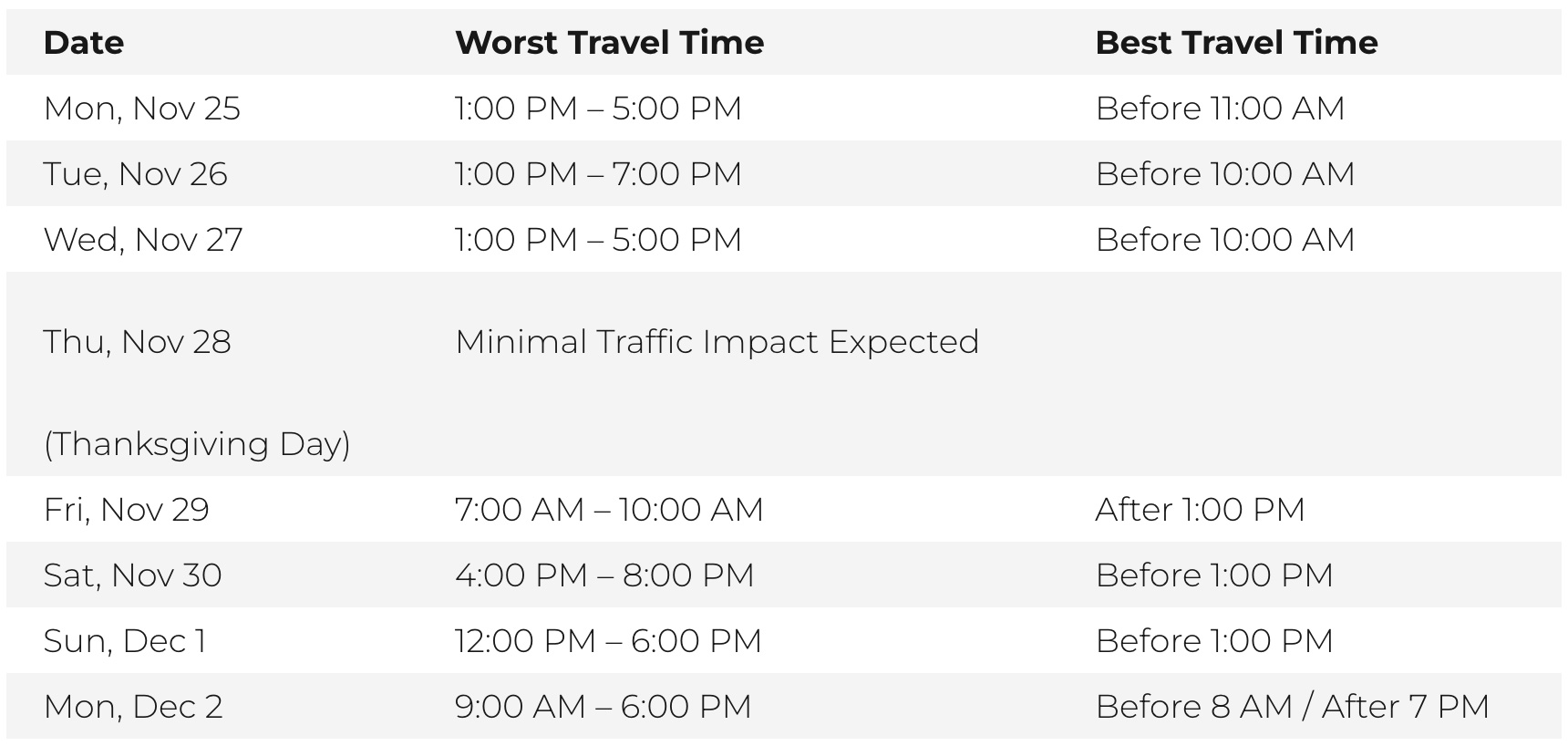1568x746 pixels.
Task: Click the Date column header
Action: [84, 43]
